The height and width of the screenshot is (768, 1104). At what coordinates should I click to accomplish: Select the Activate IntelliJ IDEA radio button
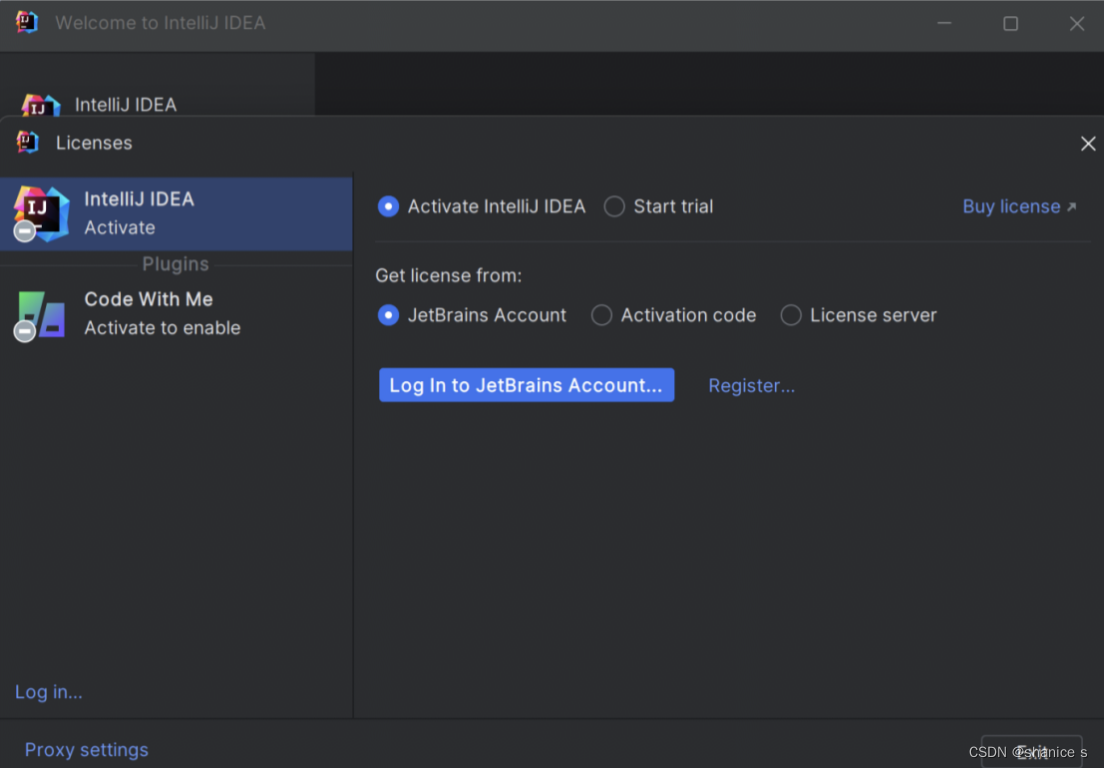(388, 206)
